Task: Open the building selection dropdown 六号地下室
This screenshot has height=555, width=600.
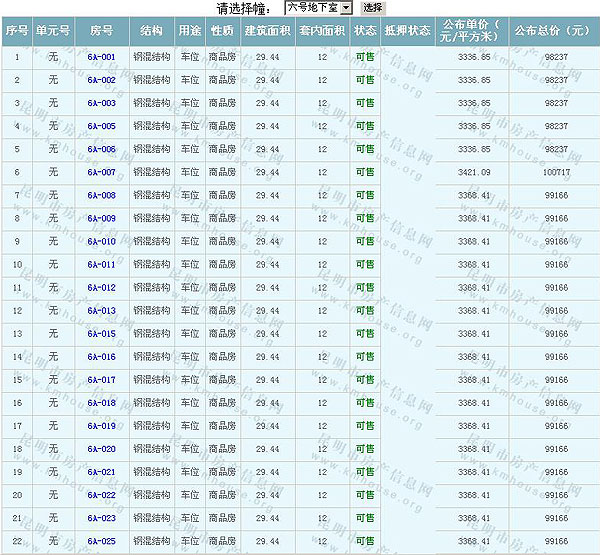Action: [x=318, y=7]
